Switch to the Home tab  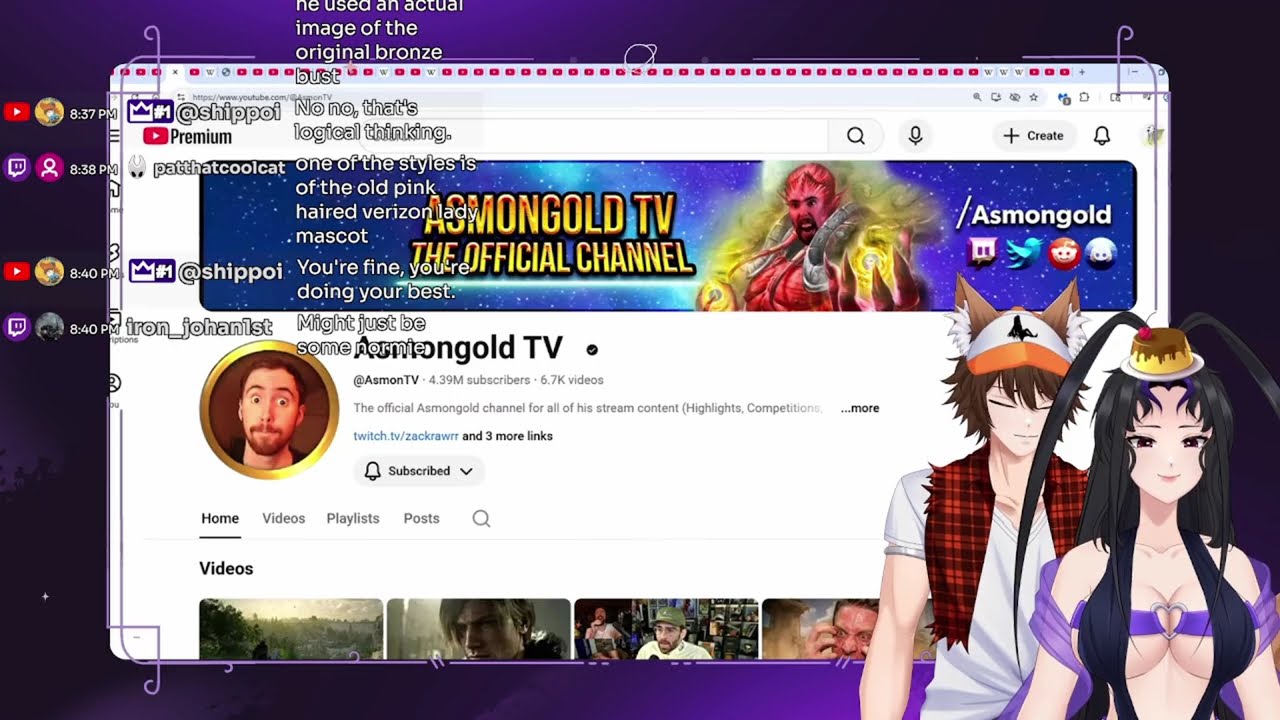click(x=220, y=518)
